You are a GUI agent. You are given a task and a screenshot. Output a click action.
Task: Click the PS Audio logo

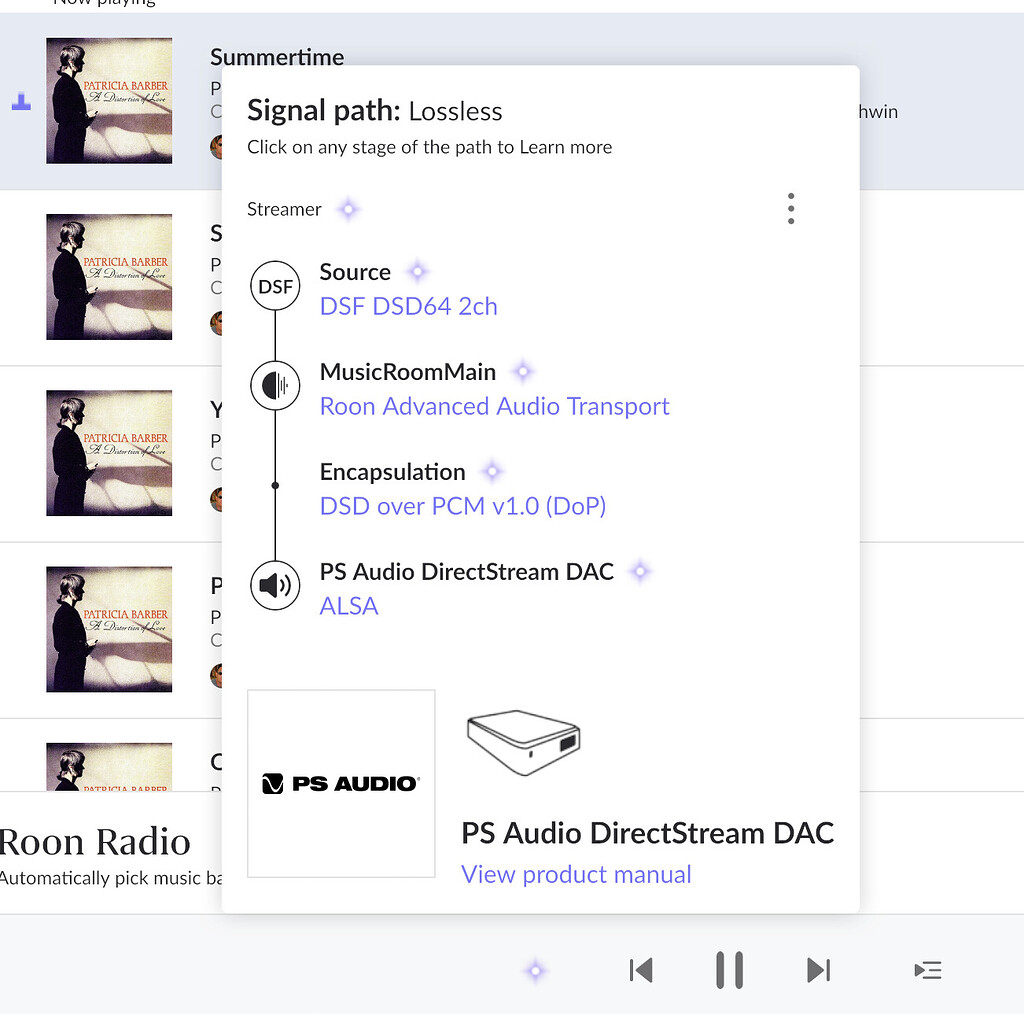click(x=340, y=783)
